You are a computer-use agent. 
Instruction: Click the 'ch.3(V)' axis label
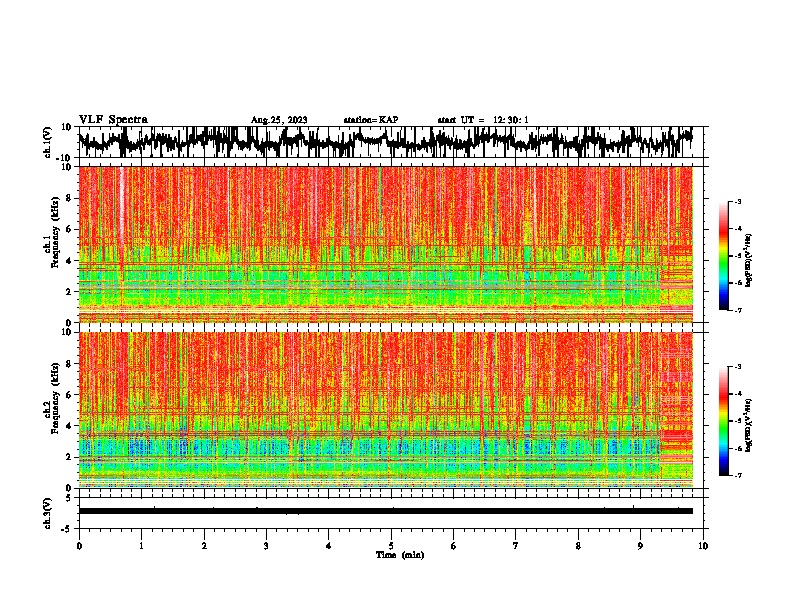tap(48, 513)
